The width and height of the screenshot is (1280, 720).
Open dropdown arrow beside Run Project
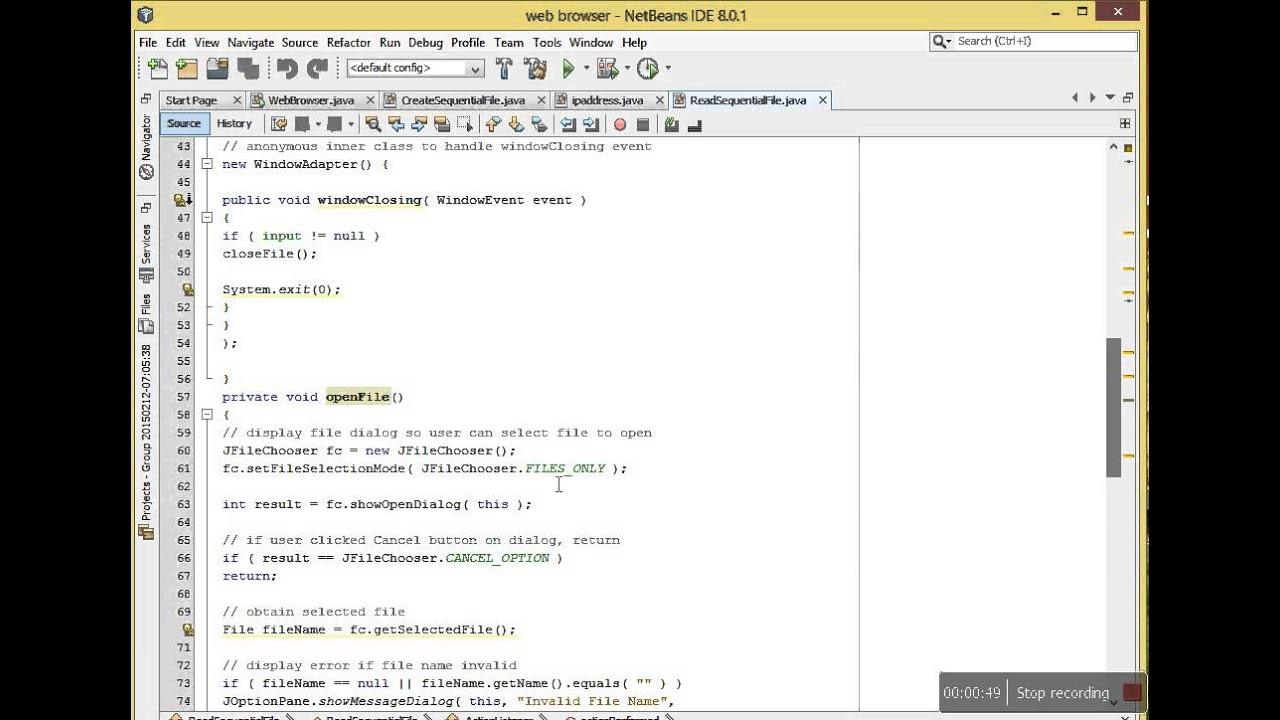[586, 68]
